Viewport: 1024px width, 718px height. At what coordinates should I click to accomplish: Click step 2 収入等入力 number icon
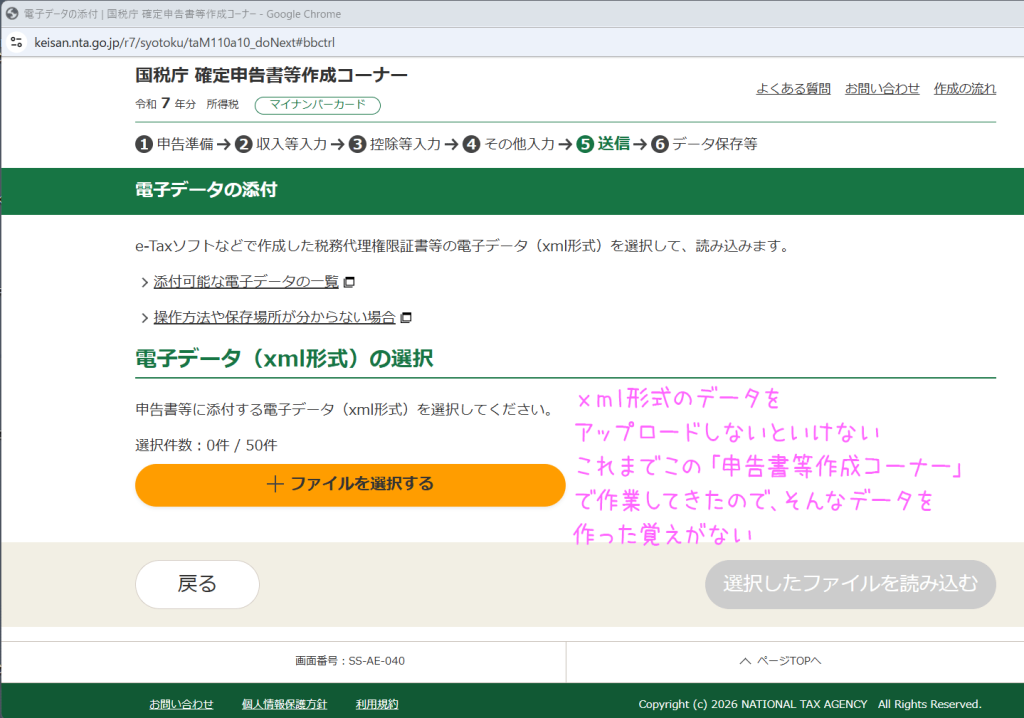244,144
